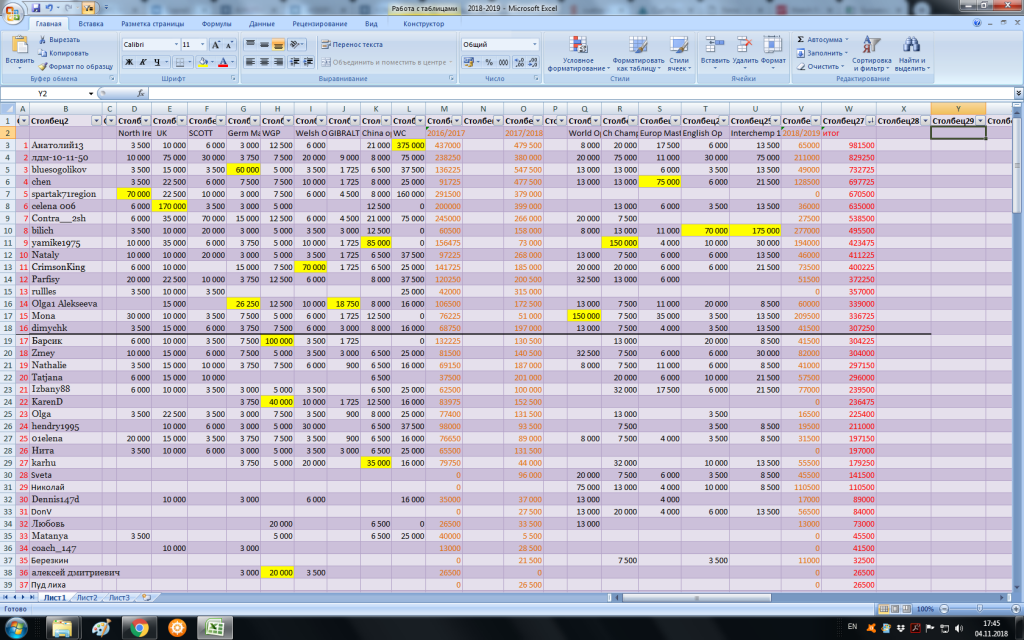Viewport: 1024px width, 640px height.
Task: Click the Sort and Filter (Сортировка и фильтр) icon
Action: (x=871, y=45)
